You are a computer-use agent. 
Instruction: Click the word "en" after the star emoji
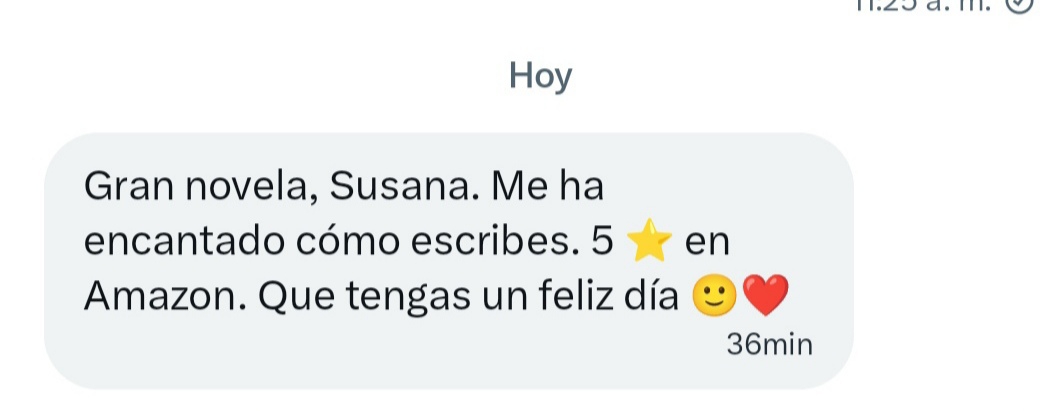coord(707,245)
